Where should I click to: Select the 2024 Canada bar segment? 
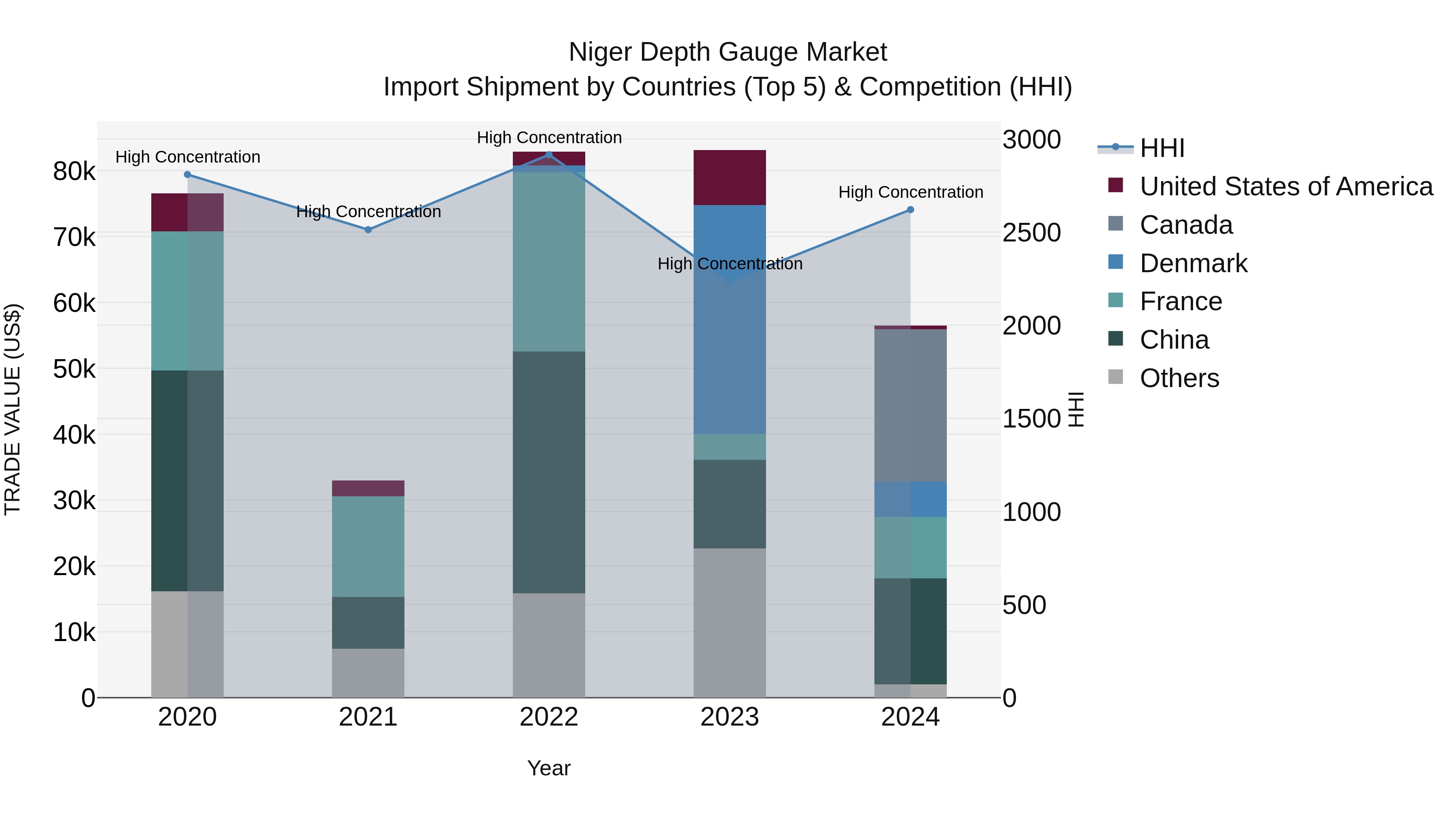click(910, 405)
